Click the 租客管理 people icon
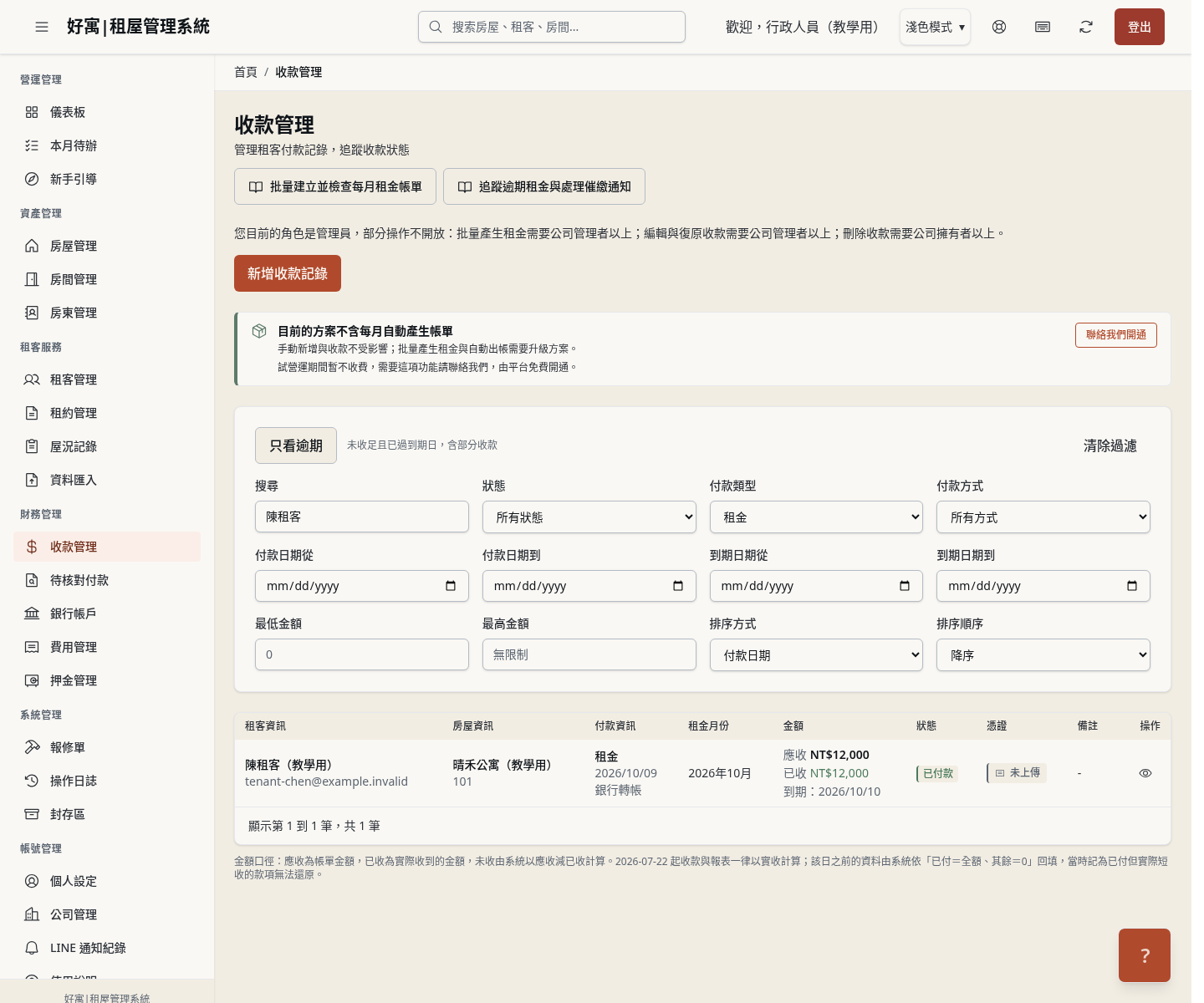 (x=32, y=379)
